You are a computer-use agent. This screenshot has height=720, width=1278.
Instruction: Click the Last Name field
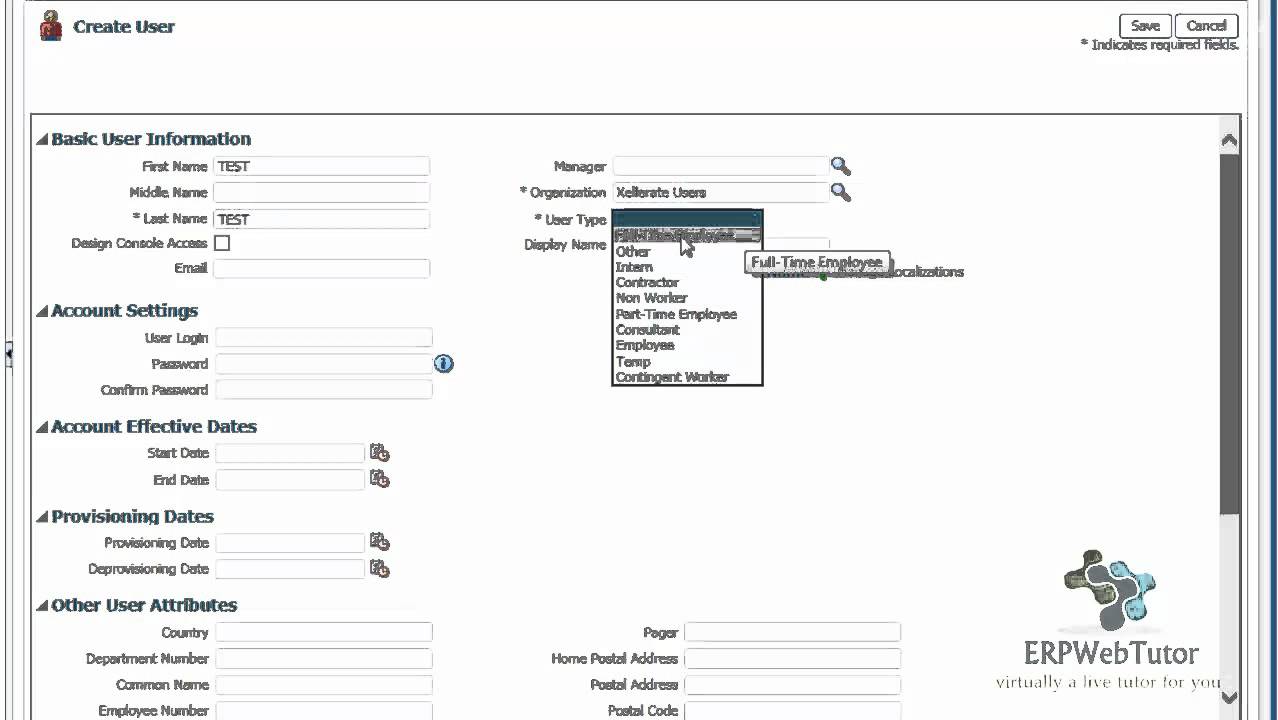pos(321,219)
